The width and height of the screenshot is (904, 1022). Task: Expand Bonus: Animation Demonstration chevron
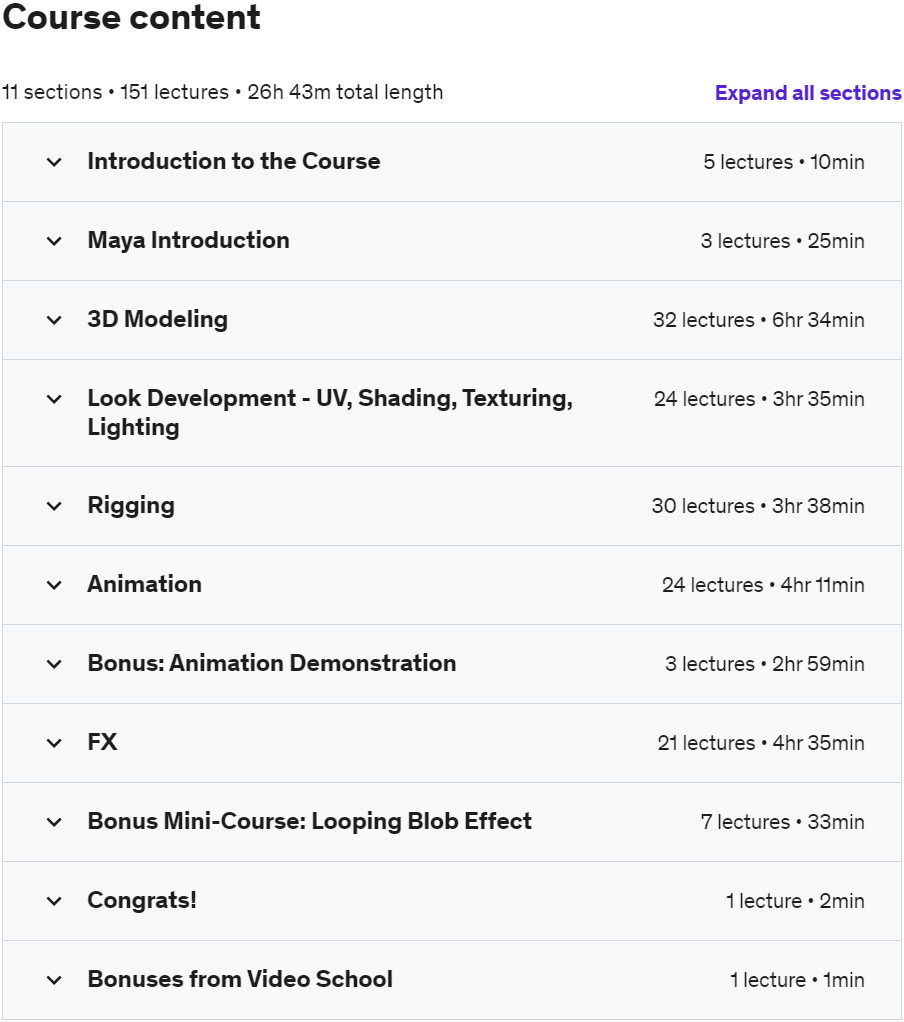[54, 664]
